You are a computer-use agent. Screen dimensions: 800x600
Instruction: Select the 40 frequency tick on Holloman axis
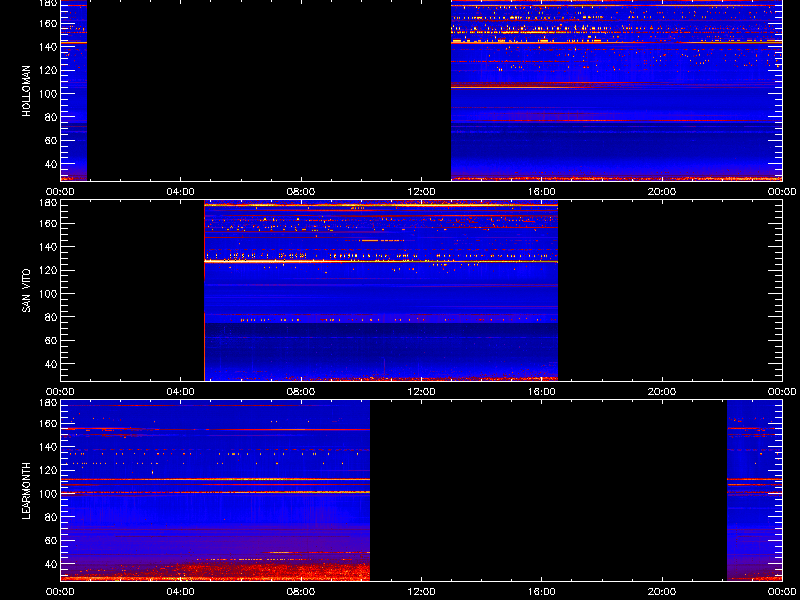(x=53, y=164)
